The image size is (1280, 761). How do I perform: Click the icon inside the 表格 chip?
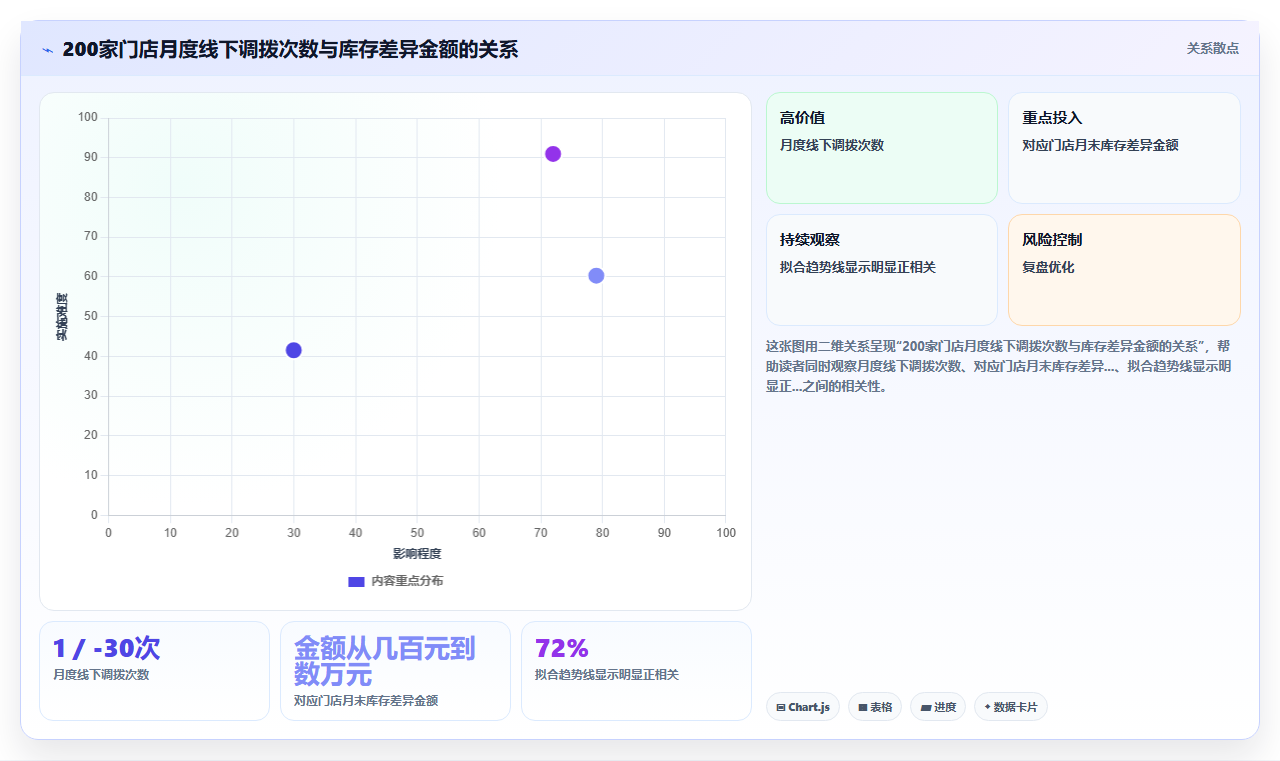click(862, 707)
